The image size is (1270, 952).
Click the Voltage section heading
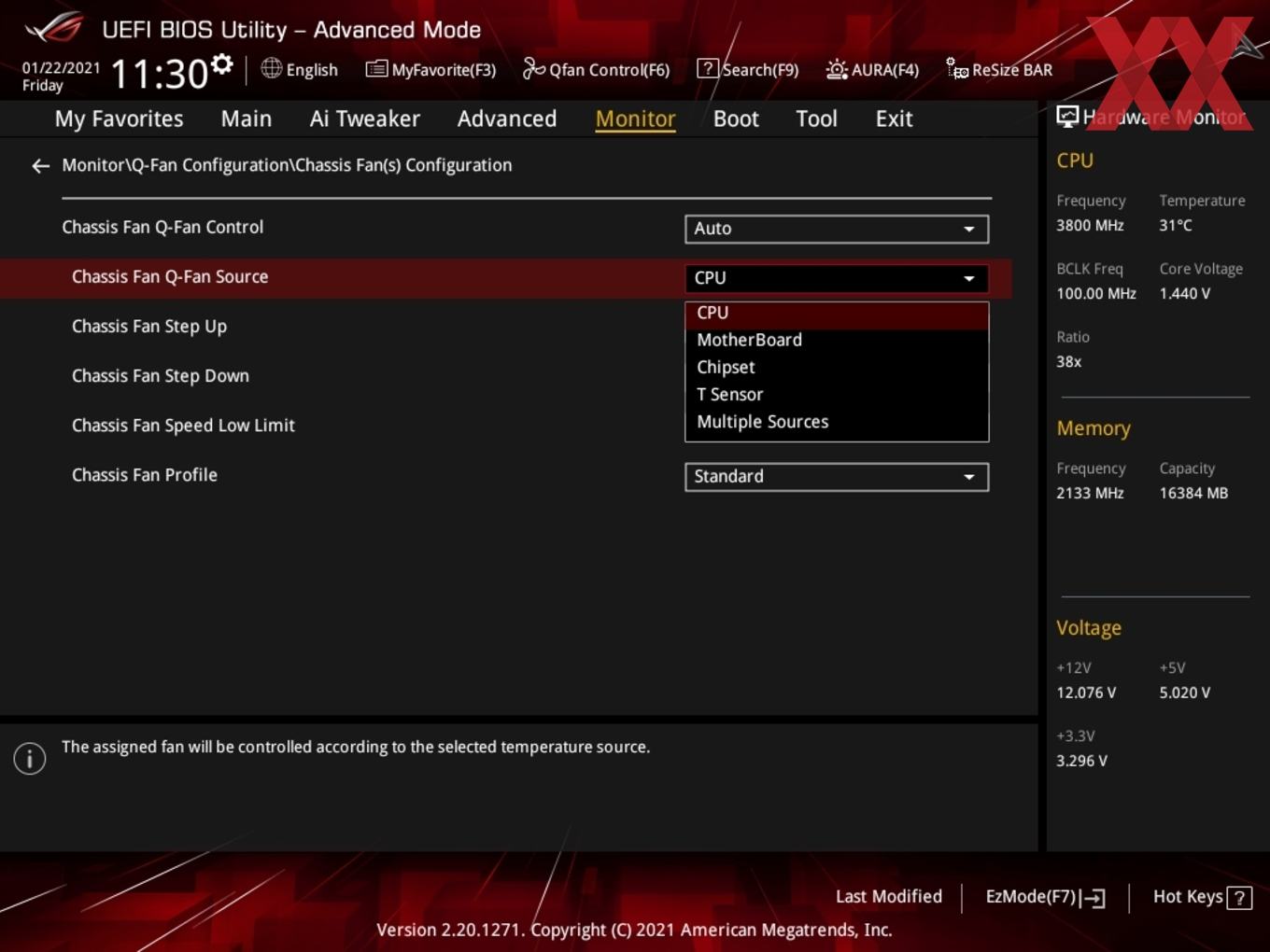[x=1089, y=628]
